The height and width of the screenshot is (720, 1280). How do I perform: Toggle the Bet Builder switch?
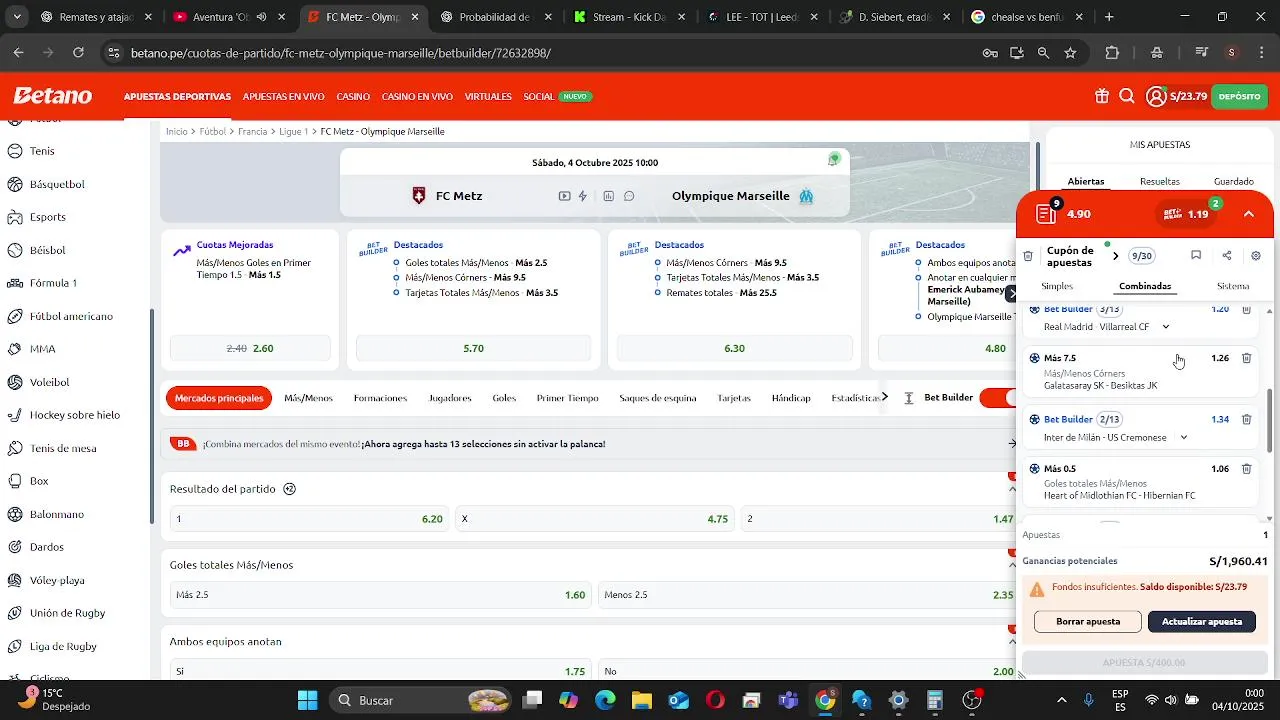pos(999,398)
